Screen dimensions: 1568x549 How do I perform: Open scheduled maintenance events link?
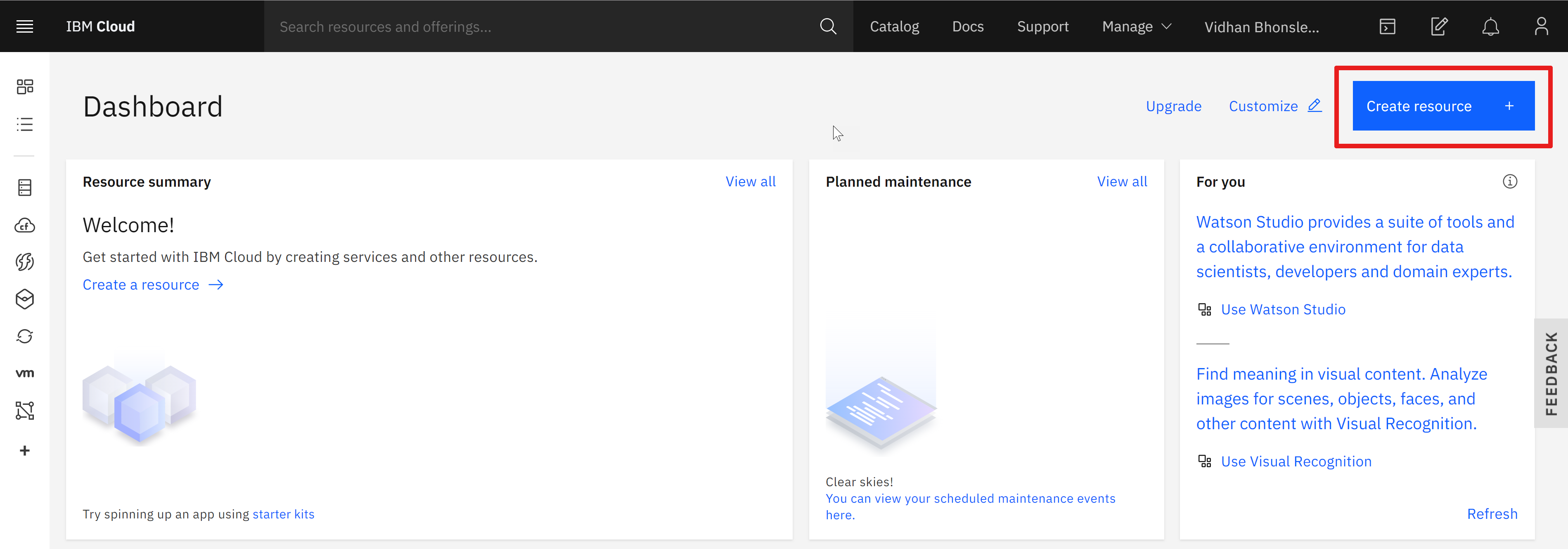[970, 506]
